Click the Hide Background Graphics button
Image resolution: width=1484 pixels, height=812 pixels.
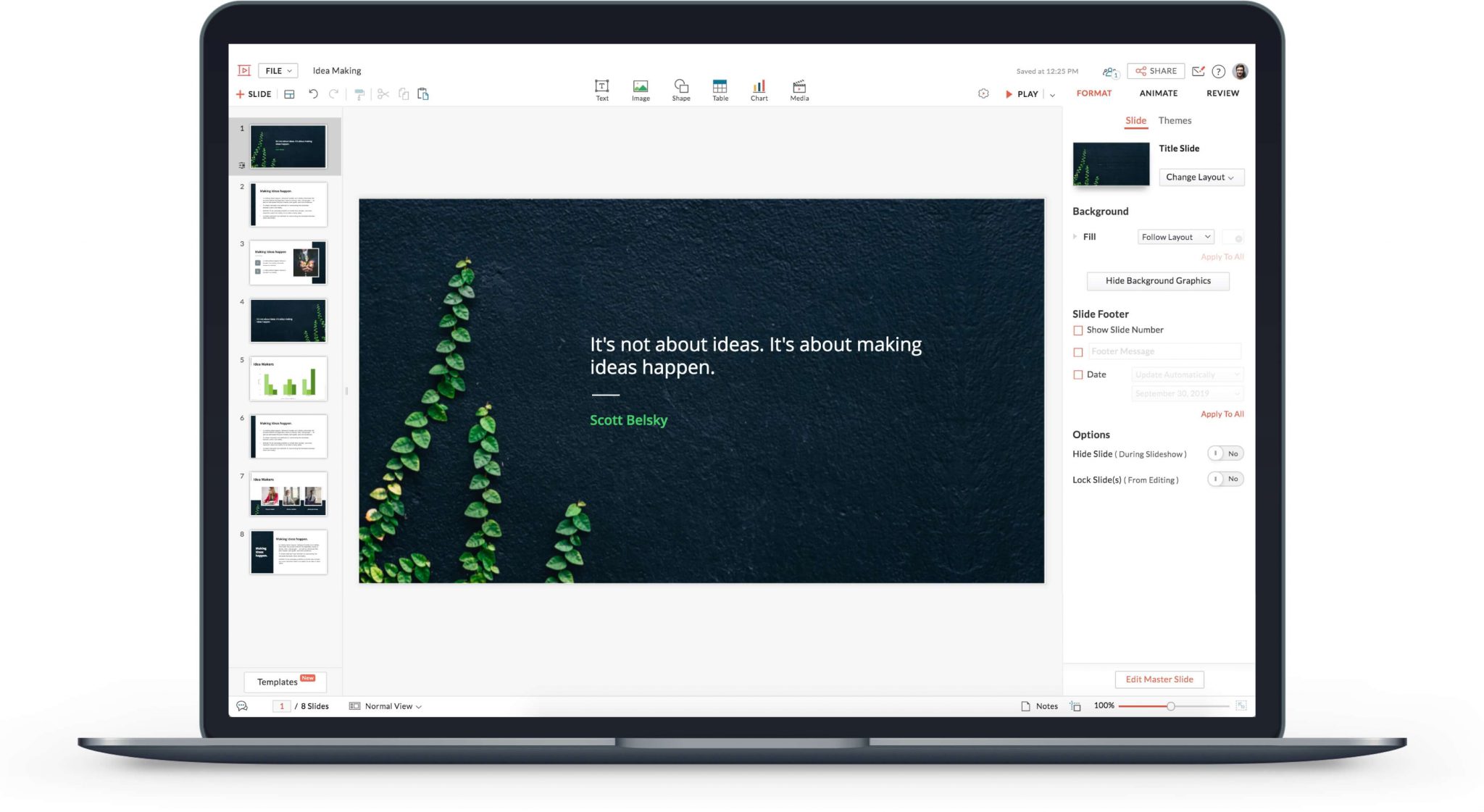click(1157, 280)
